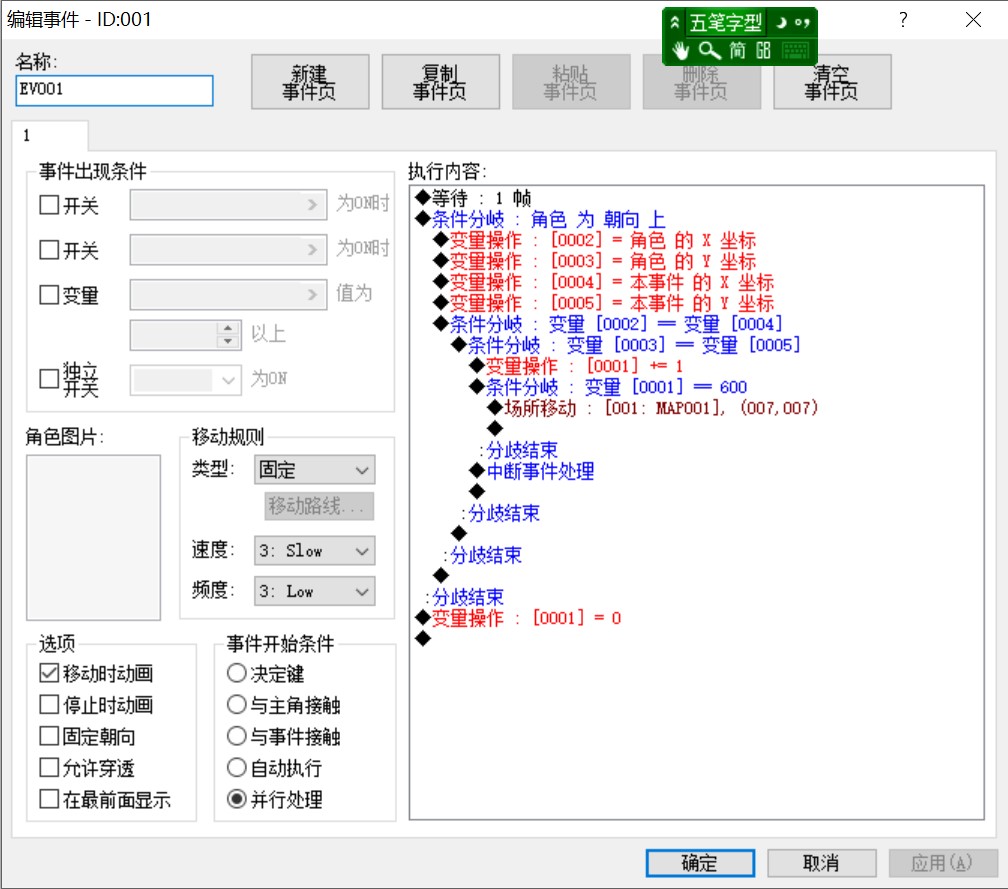Select the 中断事件处理 command line
The image size is (1008, 889).
(x=532, y=471)
